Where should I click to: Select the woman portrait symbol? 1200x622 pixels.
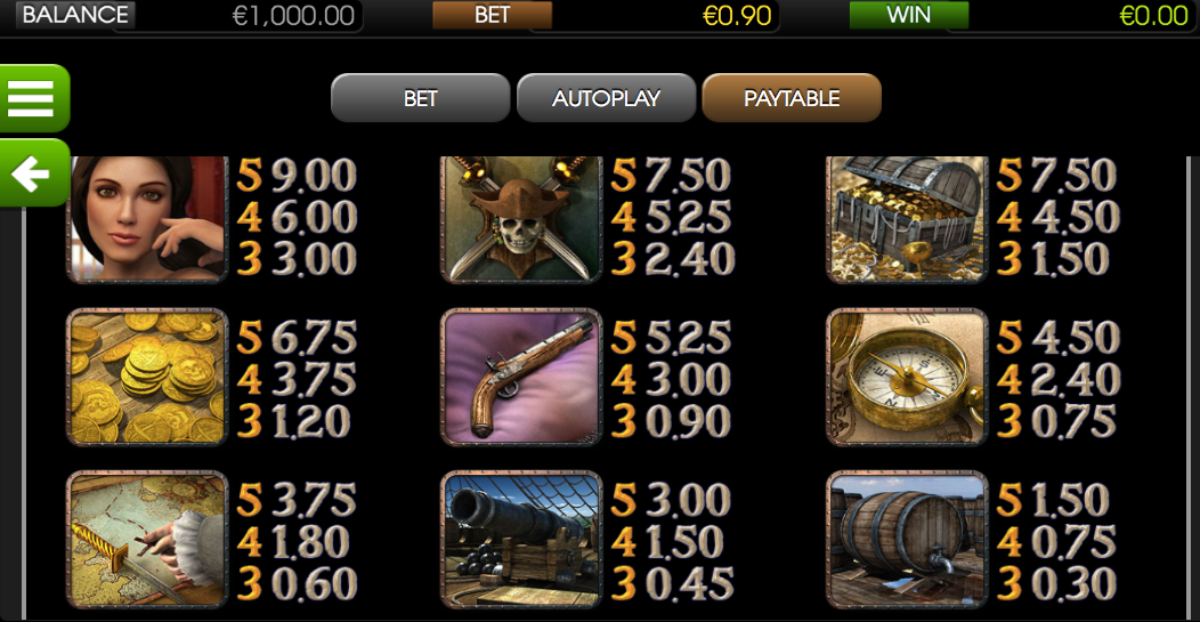(147, 218)
